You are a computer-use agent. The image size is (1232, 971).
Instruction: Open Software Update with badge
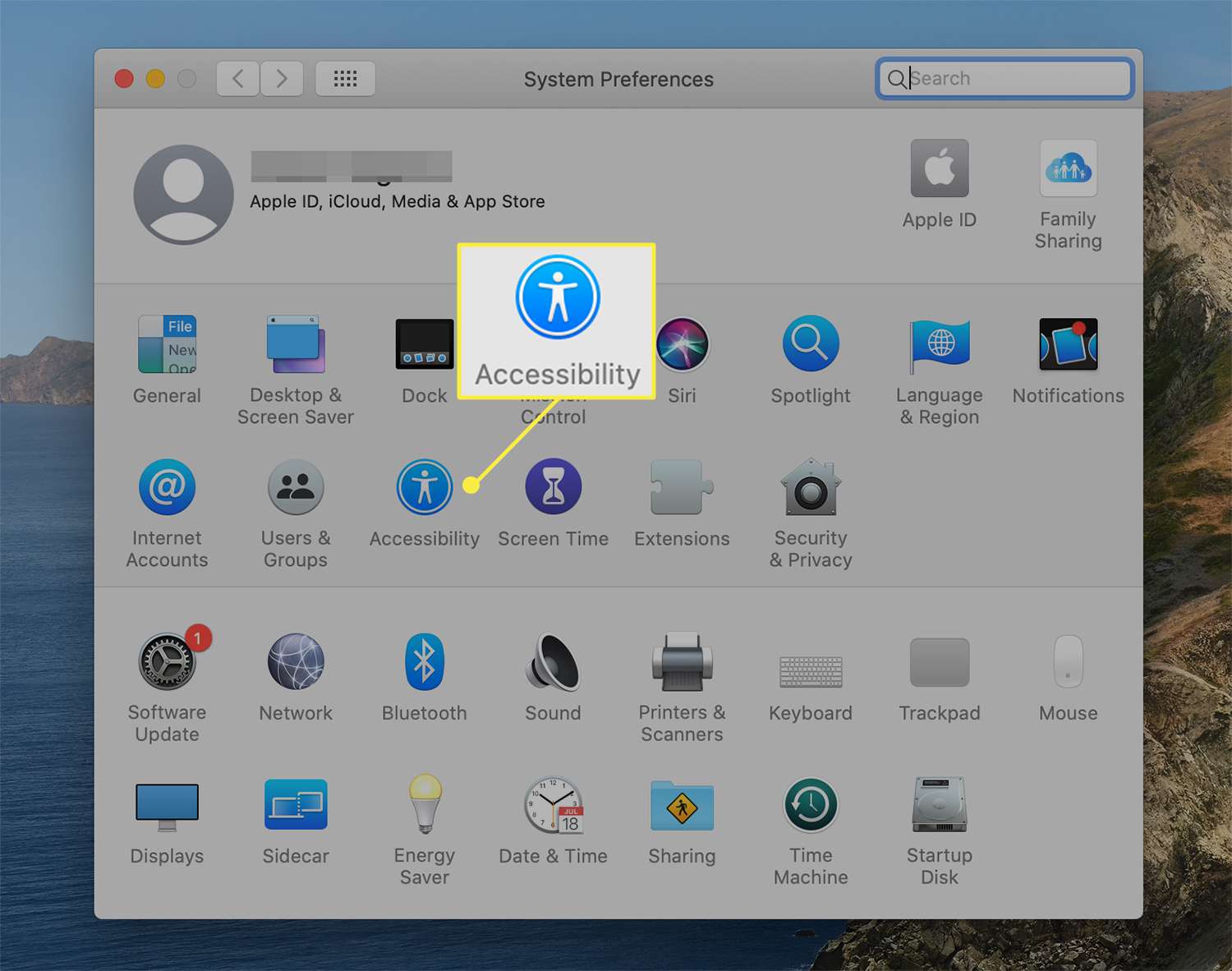pyautogui.click(x=168, y=663)
